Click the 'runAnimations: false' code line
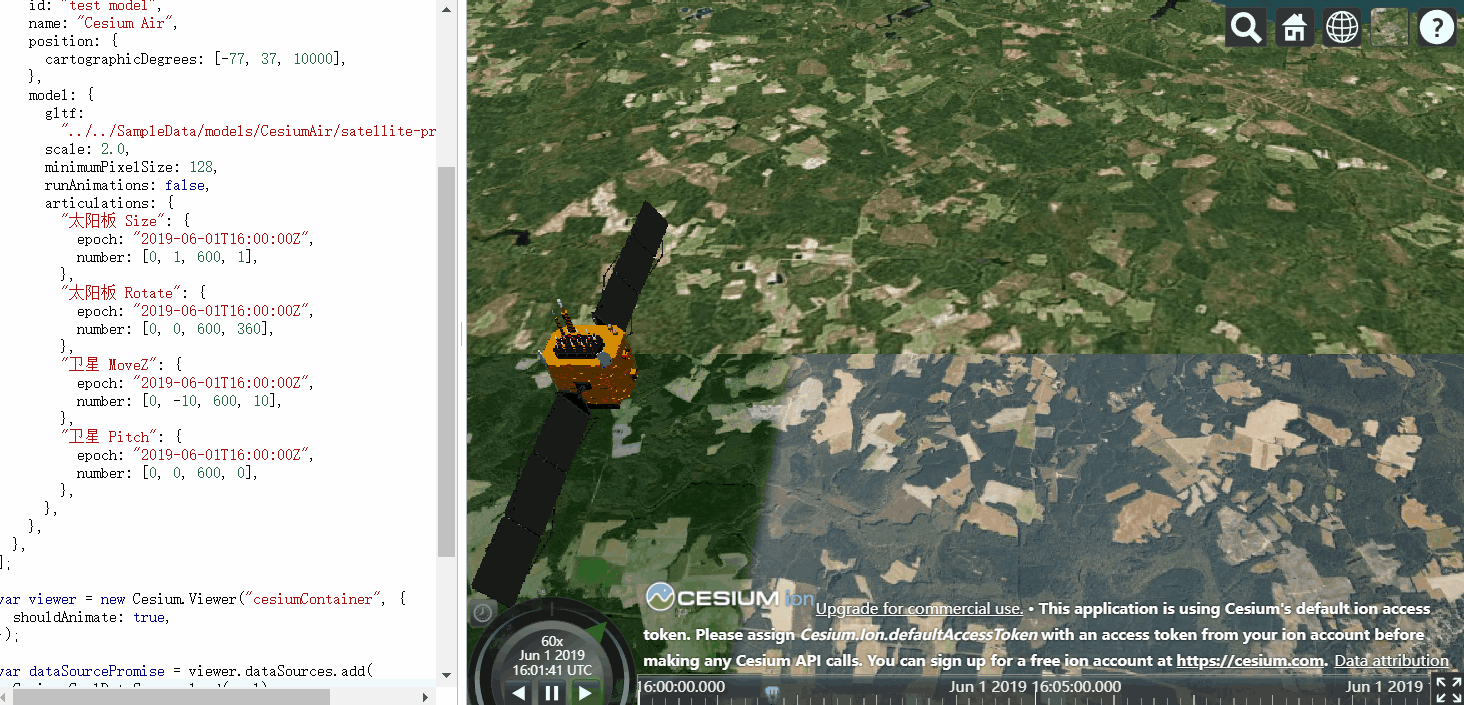1464x705 pixels. [127, 185]
